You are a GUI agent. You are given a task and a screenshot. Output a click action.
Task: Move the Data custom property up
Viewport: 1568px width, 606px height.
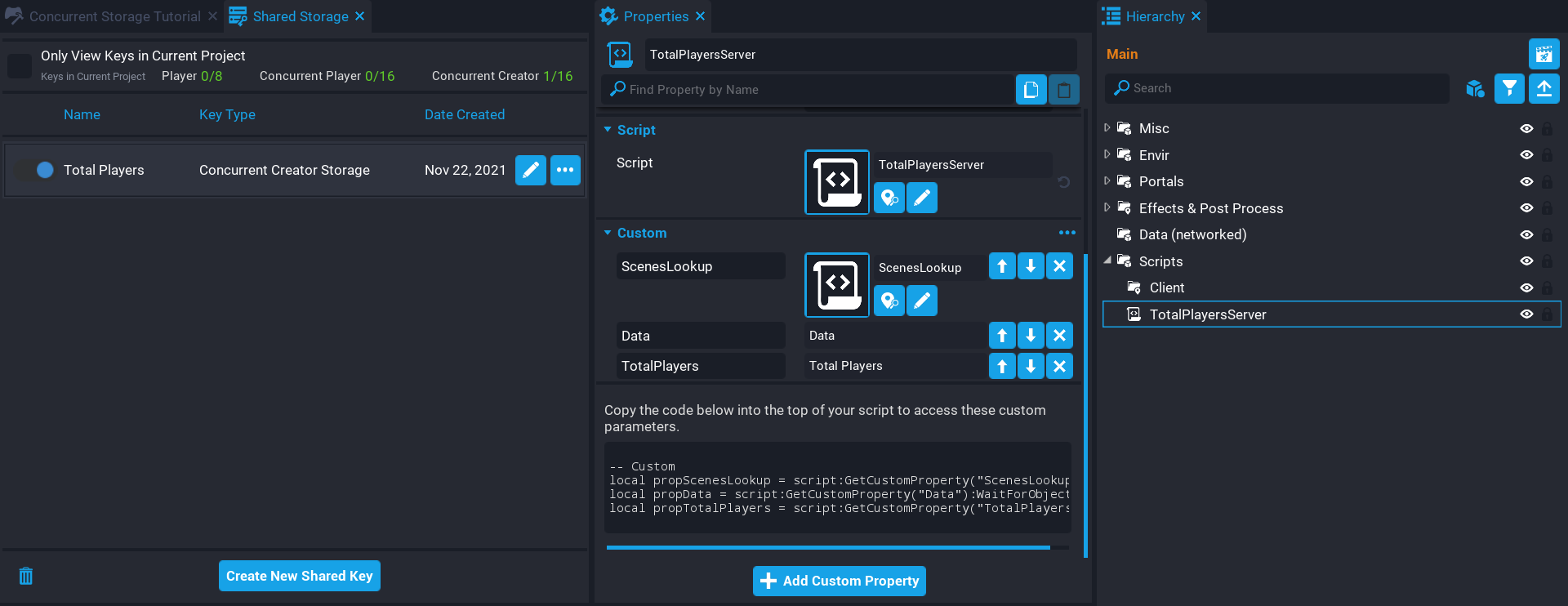1002,336
